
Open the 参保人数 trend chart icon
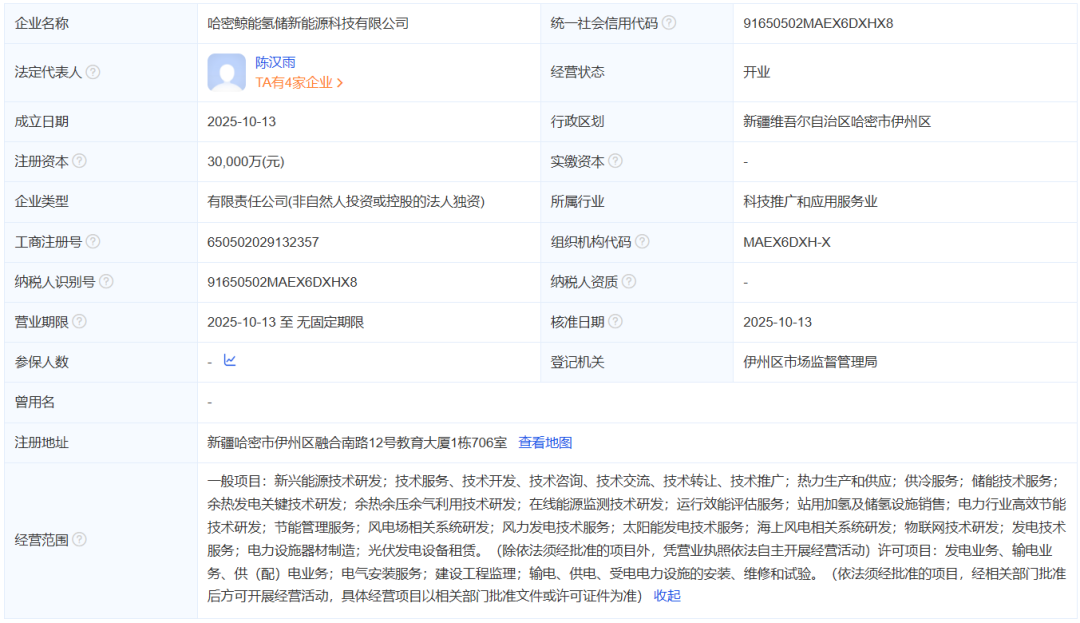230,361
